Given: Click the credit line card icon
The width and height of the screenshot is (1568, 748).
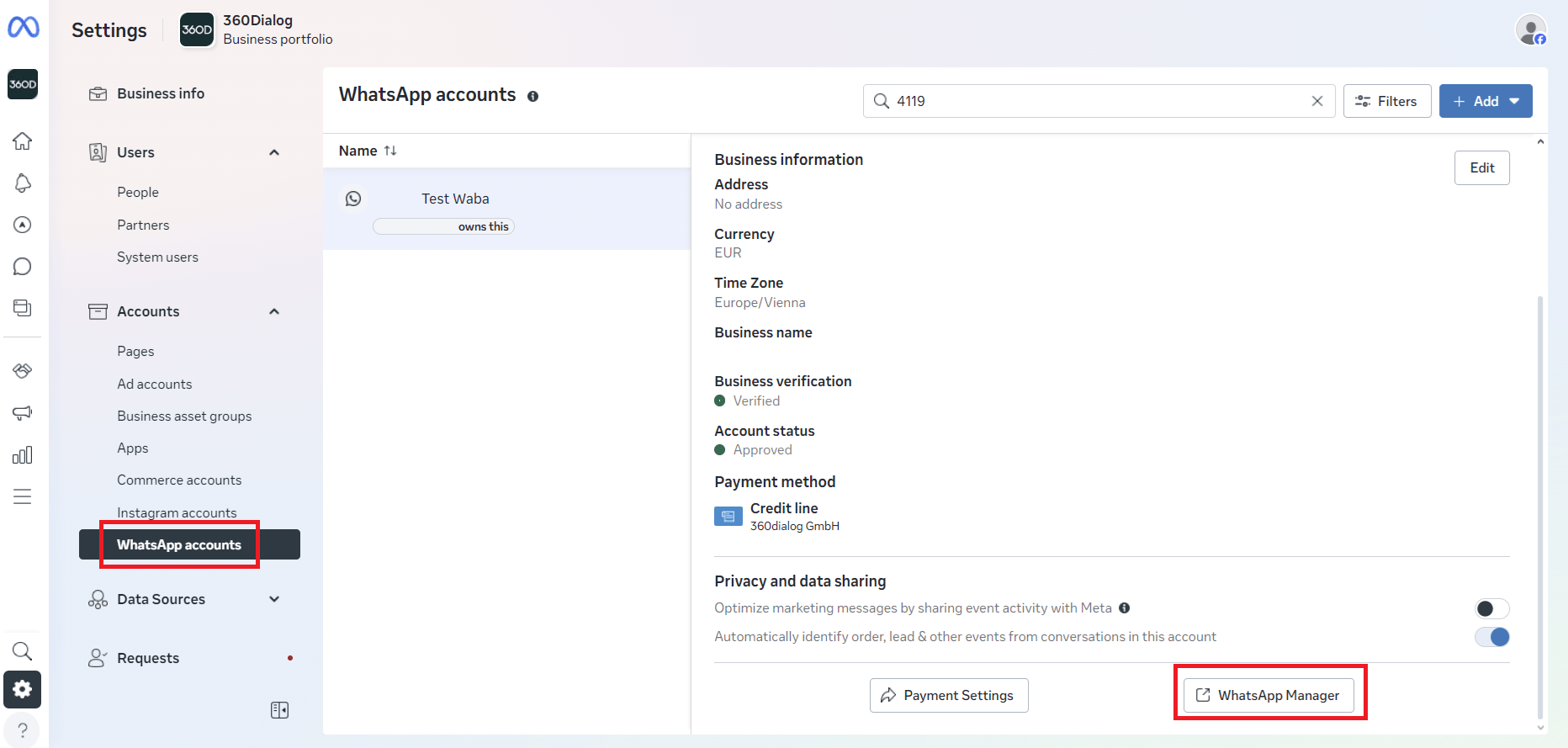Looking at the screenshot, I should pos(728,517).
